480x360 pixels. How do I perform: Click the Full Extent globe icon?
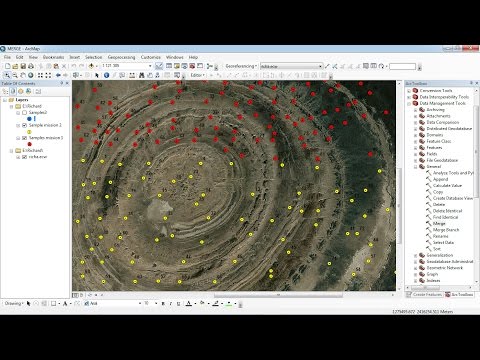pyautogui.click(x=31, y=75)
